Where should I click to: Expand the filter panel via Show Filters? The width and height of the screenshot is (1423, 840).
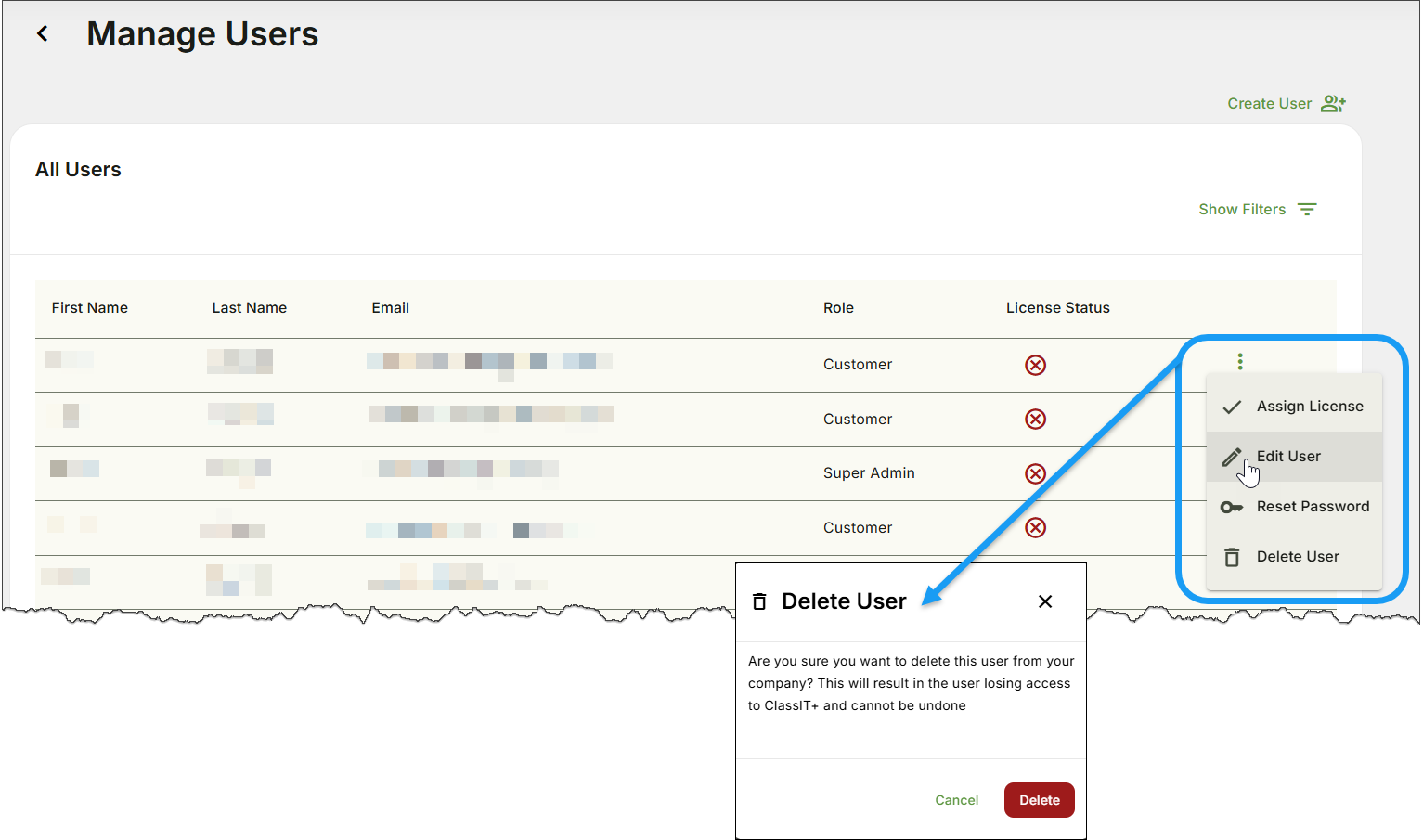pos(1242,209)
